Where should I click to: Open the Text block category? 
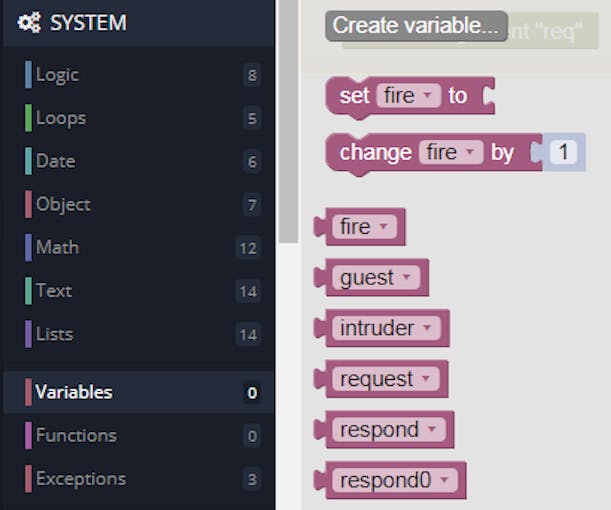[x=54, y=291]
